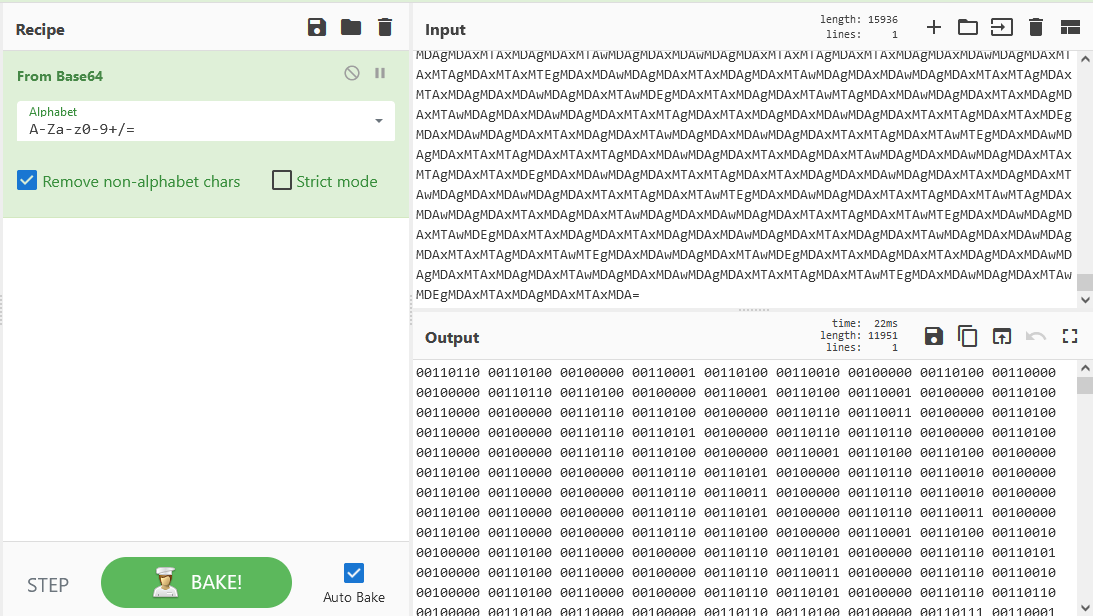Save output to file
The image size is (1093, 616).
(933, 337)
